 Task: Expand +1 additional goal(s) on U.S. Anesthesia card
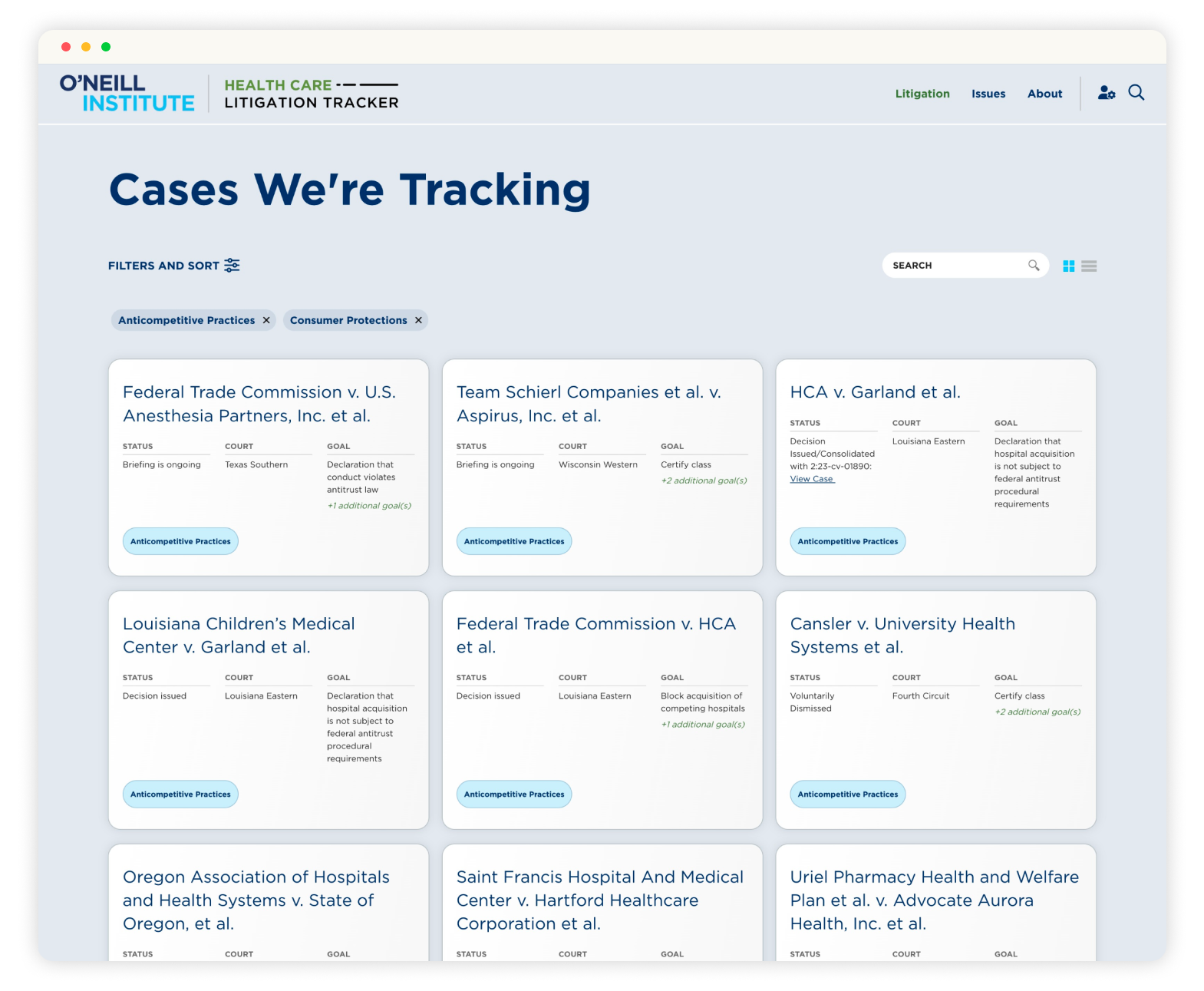pos(369,506)
